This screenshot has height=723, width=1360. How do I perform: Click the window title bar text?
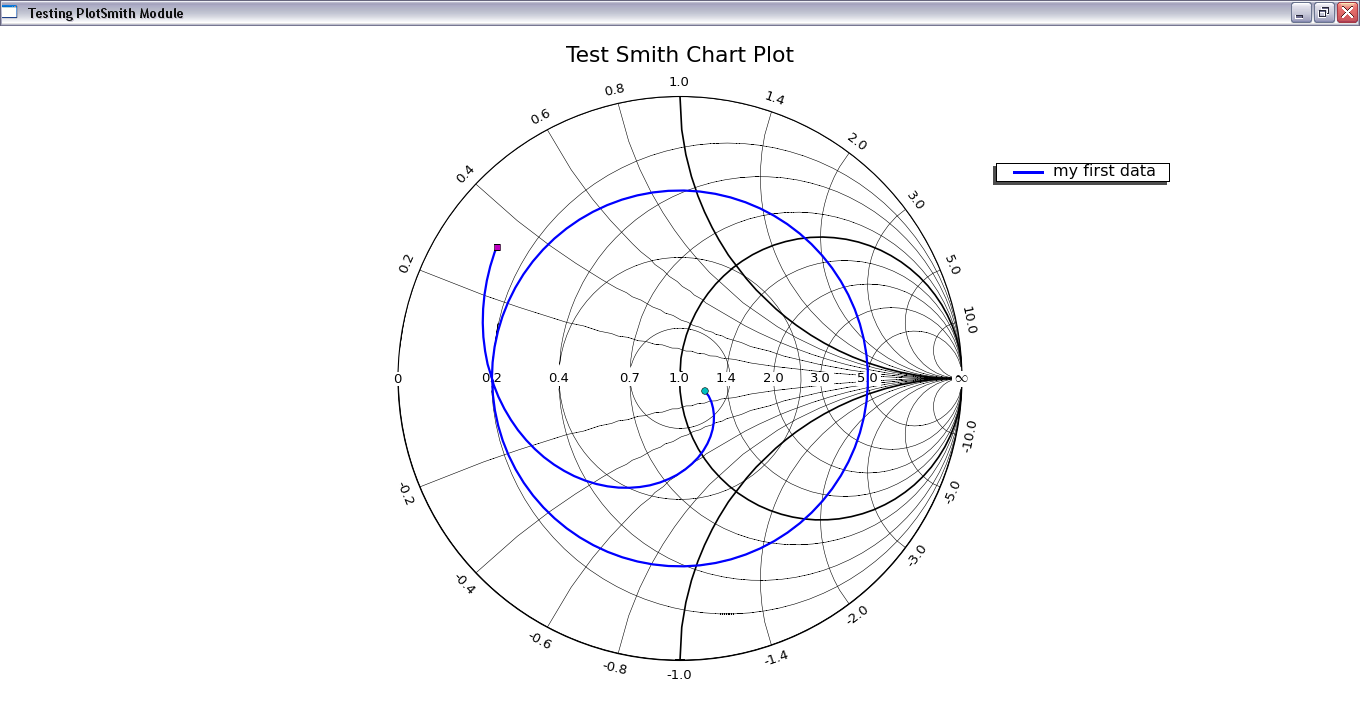click(x=105, y=13)
